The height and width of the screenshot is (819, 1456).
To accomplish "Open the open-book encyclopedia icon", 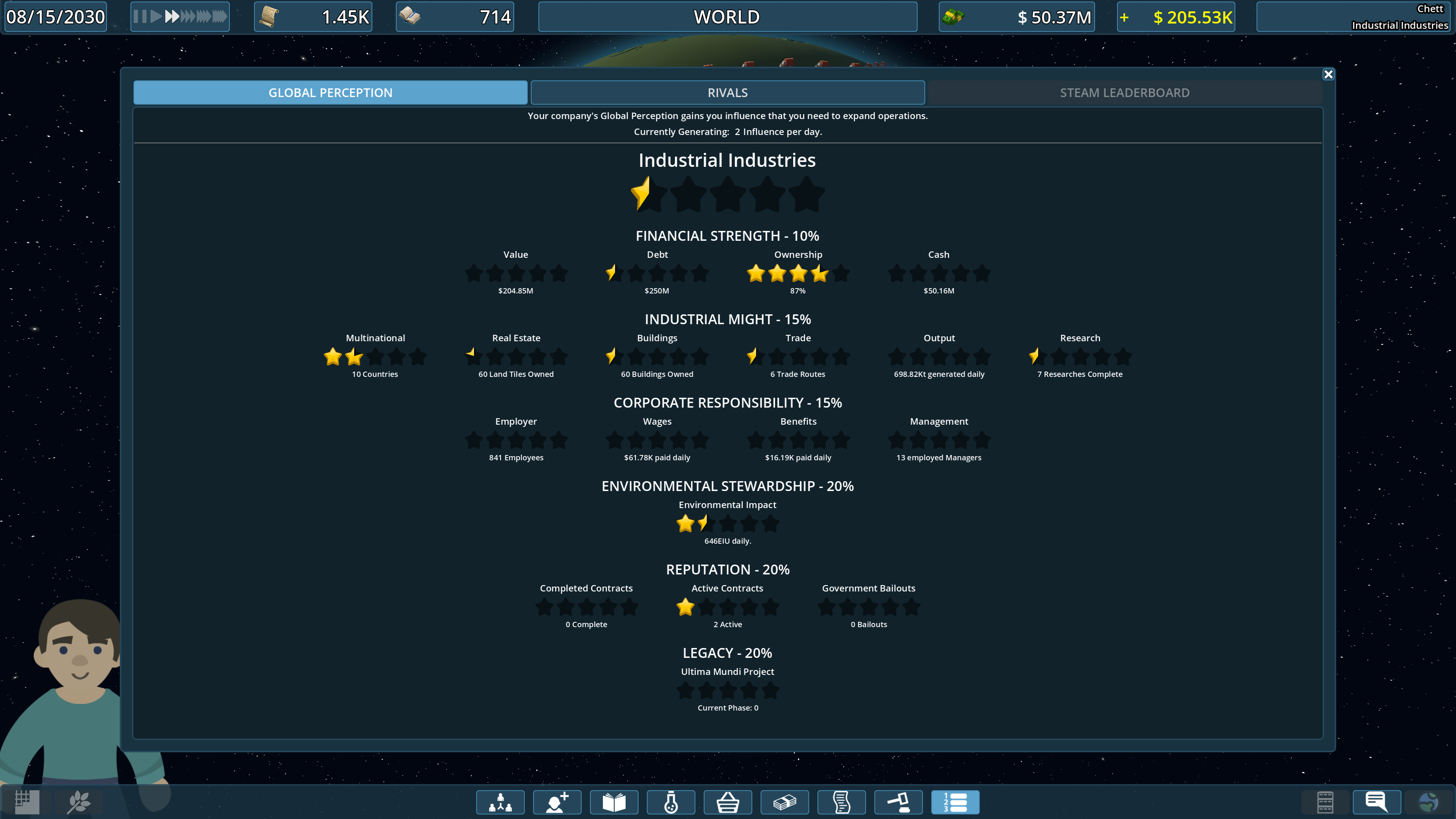I will (614, 802).
